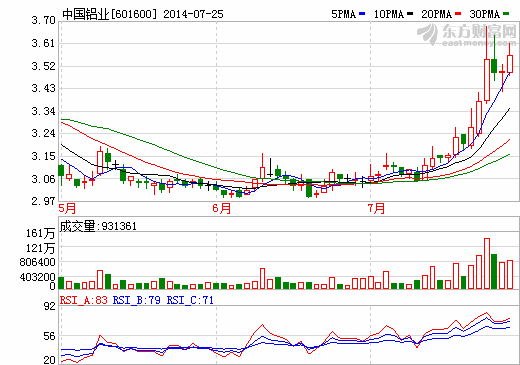Click the 20 RSI axis label

[x=50, y=360]
